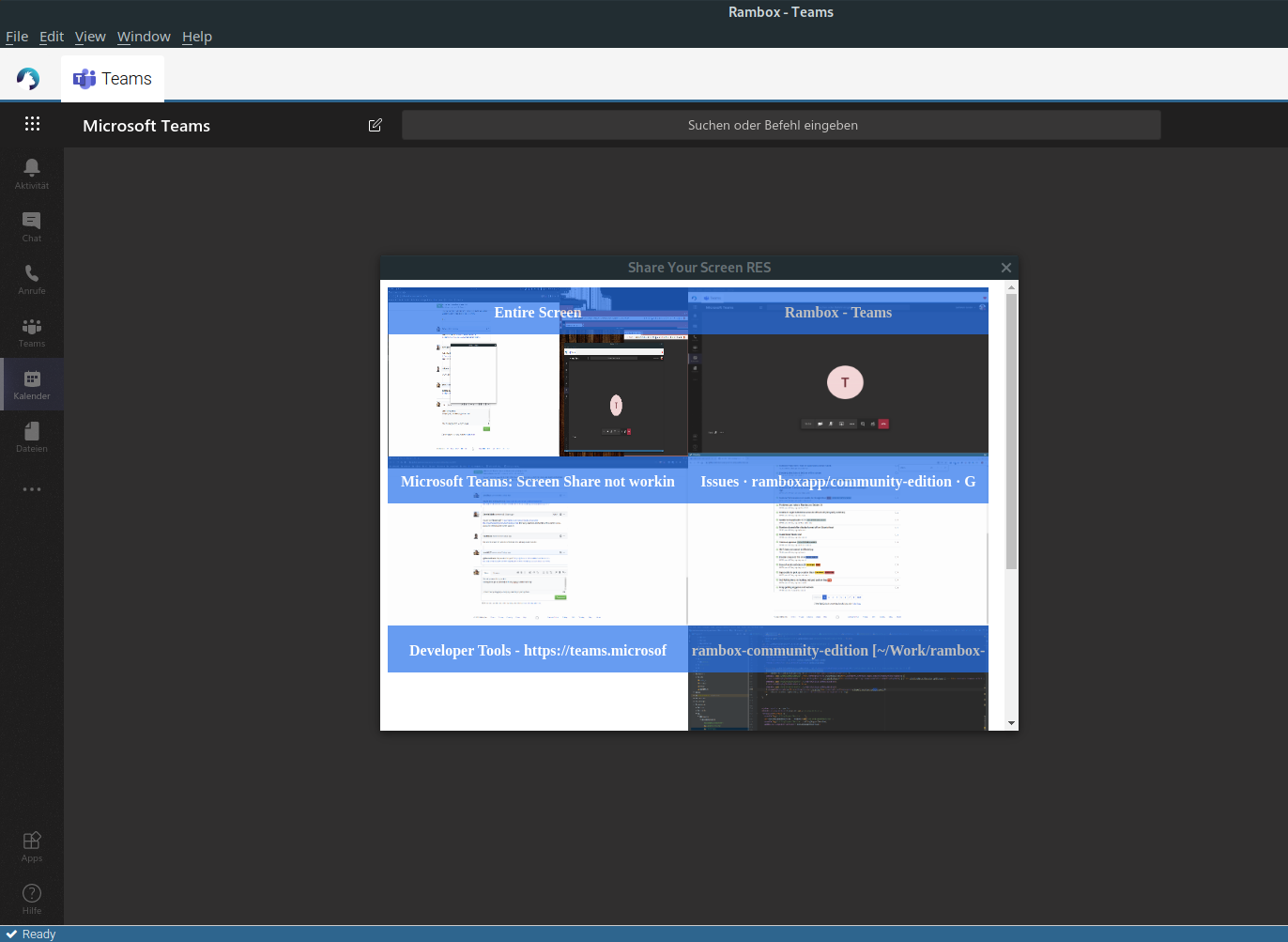This screenshot has height=942, width=1288.
Task: Open Anrufe calls section
Action: point(32,279)
